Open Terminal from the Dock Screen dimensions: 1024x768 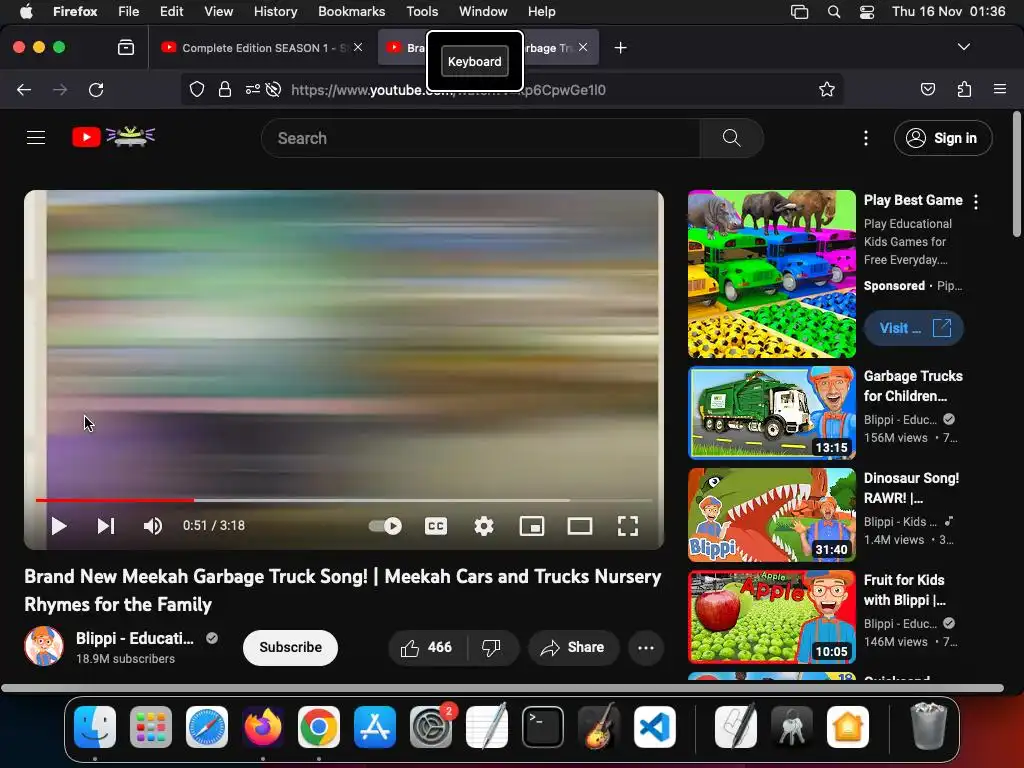click(543, 727)
